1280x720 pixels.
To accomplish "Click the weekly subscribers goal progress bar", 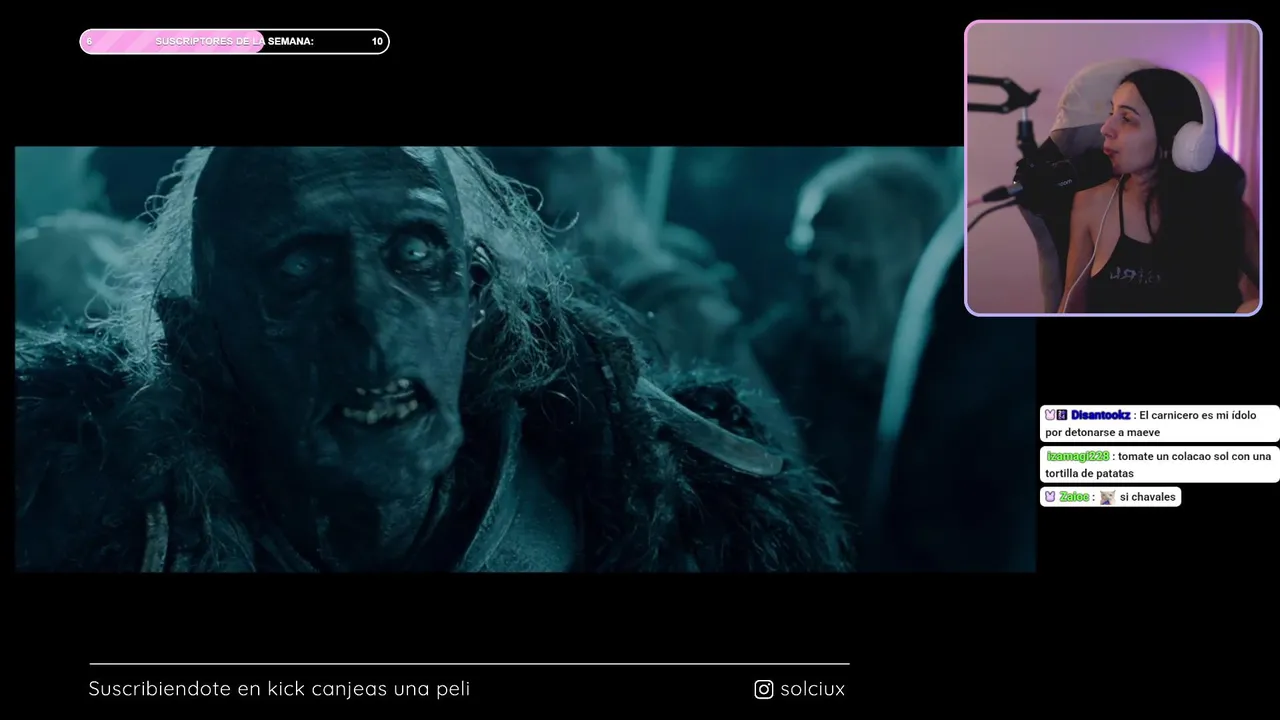I will pyautogui.click(x=234, y=41).
